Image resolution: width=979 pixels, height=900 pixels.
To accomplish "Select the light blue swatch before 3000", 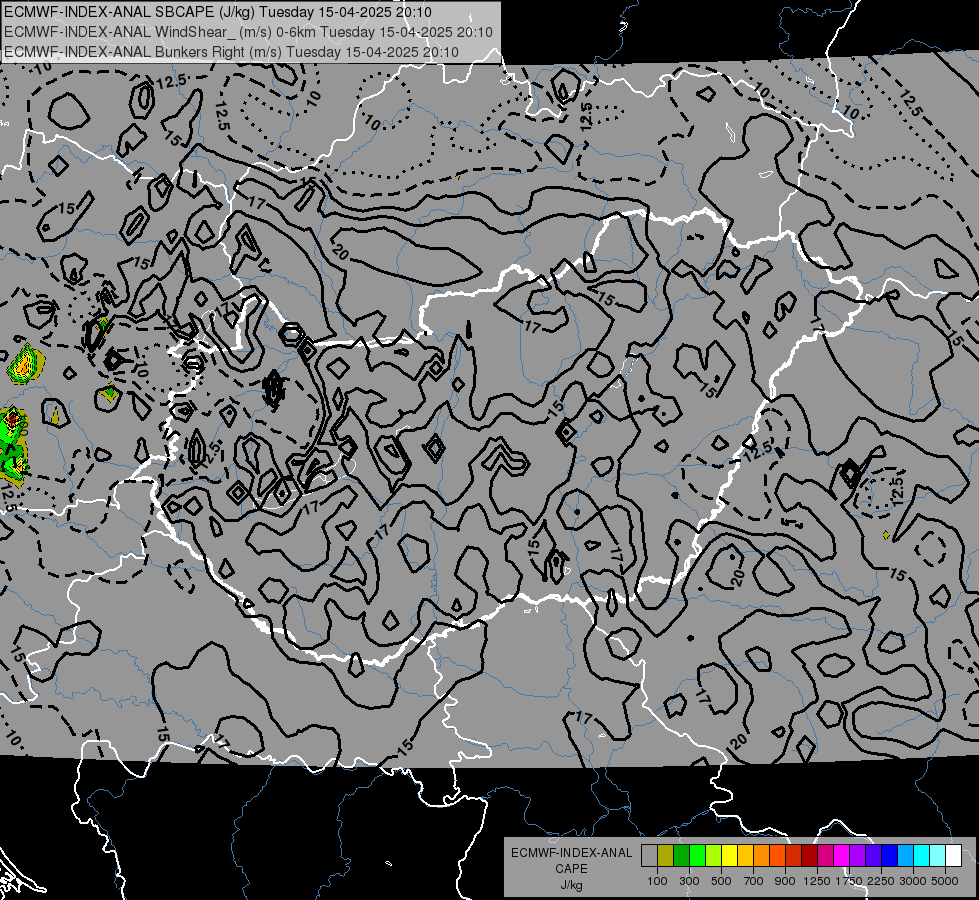I will click(906, 855).
